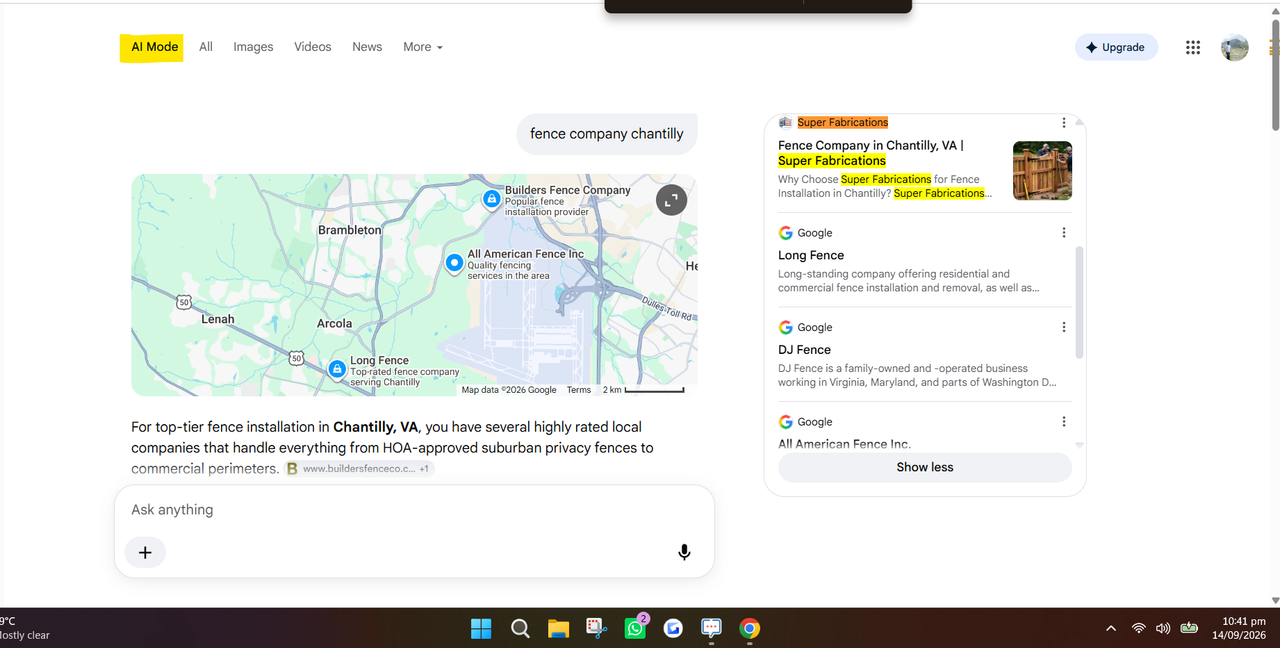Click the Google favicon on Long Fence card
1280x648 pixels.
pos(786,233)
